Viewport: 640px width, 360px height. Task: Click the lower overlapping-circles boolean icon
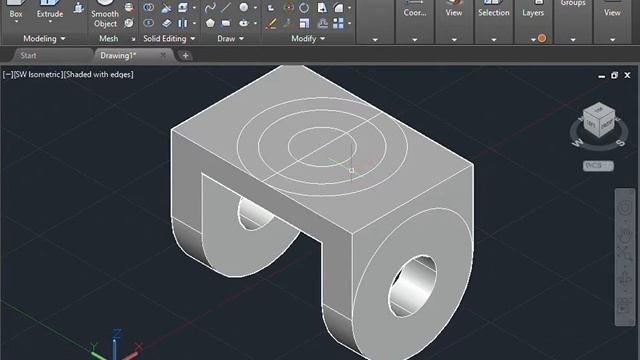coord(149,23)
